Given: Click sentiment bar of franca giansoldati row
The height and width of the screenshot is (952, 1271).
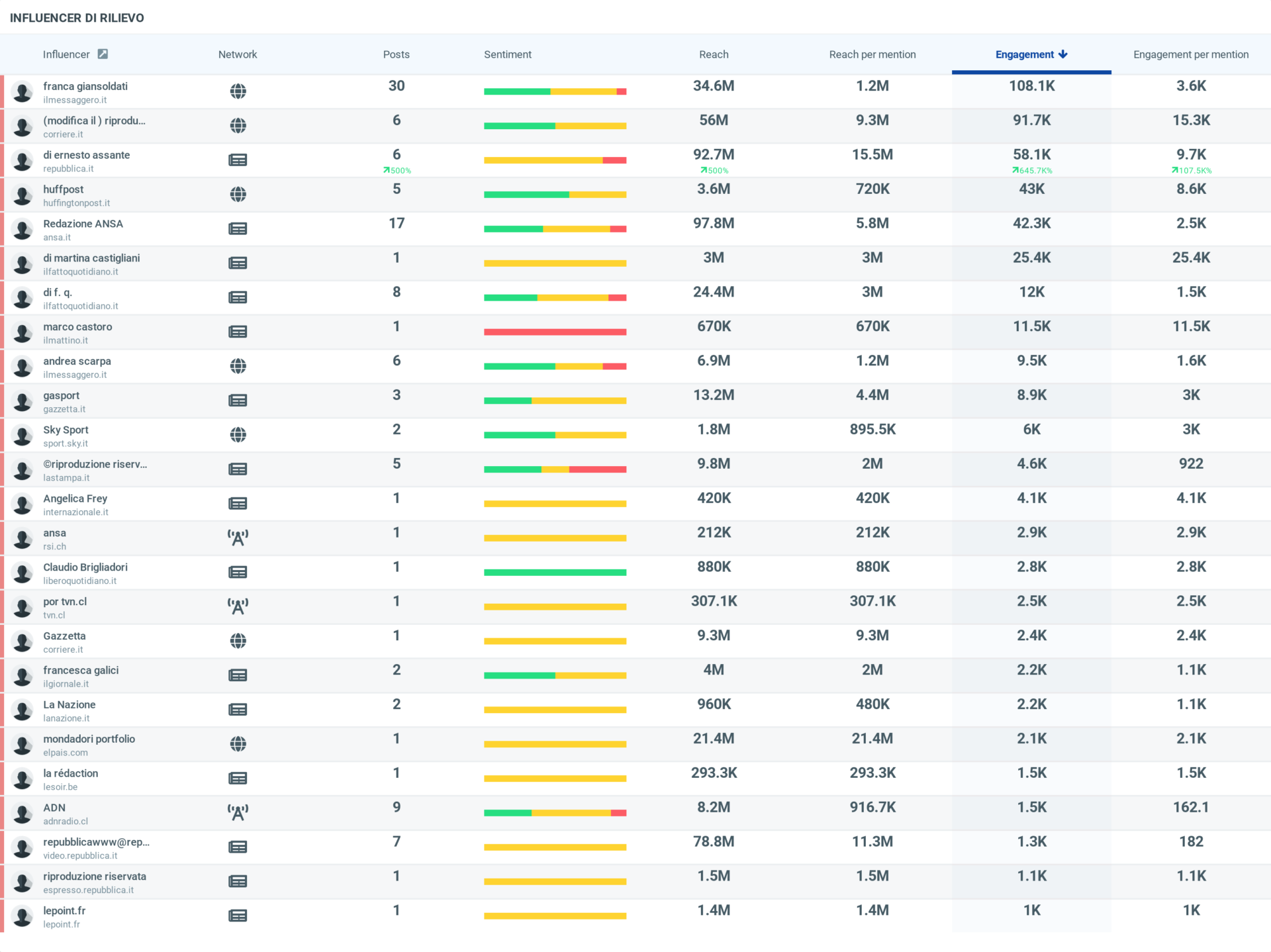Looking at the screenshot, I should point(555,91).
